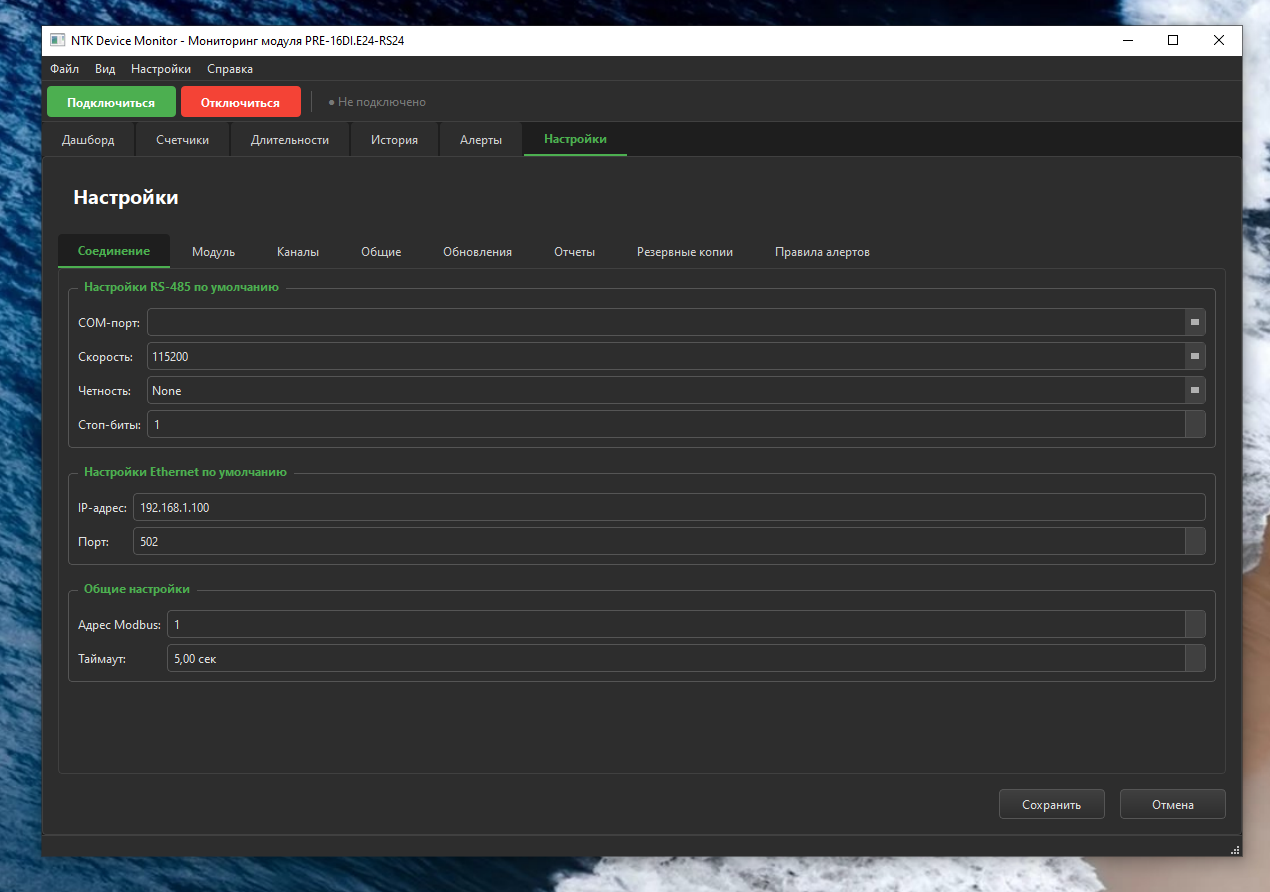Click the green Подключиться button
The width and height of the screenshot is (1270, 892).
[x=111, y=102]
